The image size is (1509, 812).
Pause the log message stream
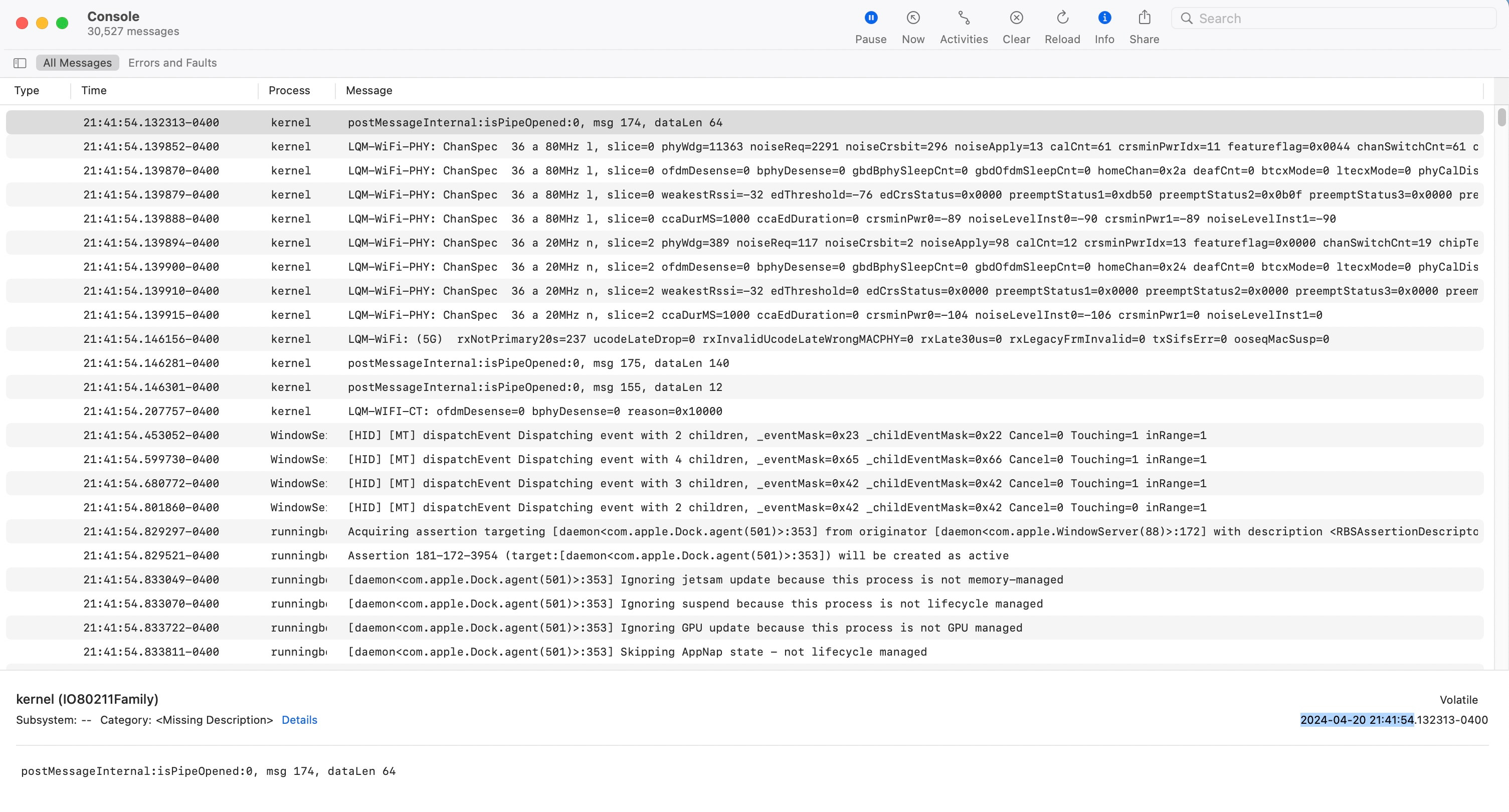click(x=870, y=18)
